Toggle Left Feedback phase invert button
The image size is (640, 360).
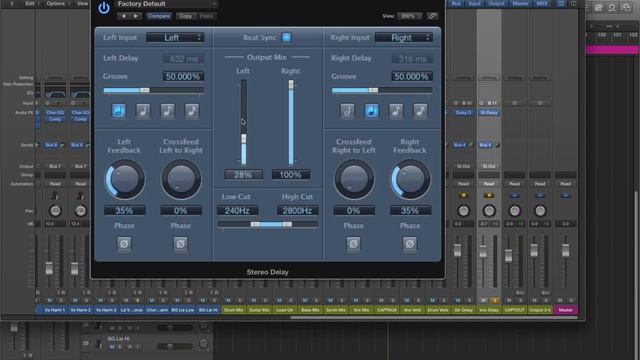124,244
